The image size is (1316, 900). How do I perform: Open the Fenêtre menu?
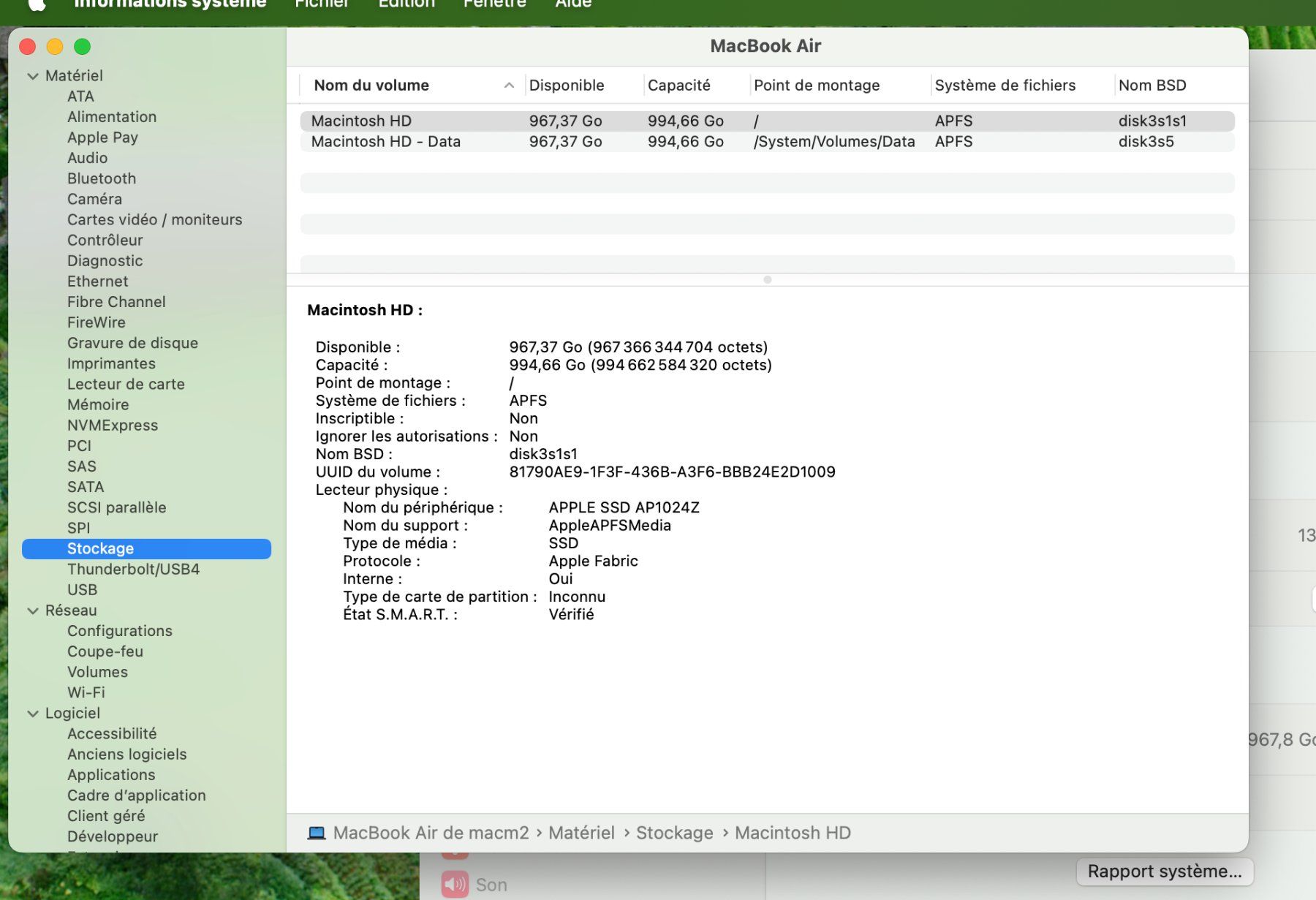coord(495,4)
